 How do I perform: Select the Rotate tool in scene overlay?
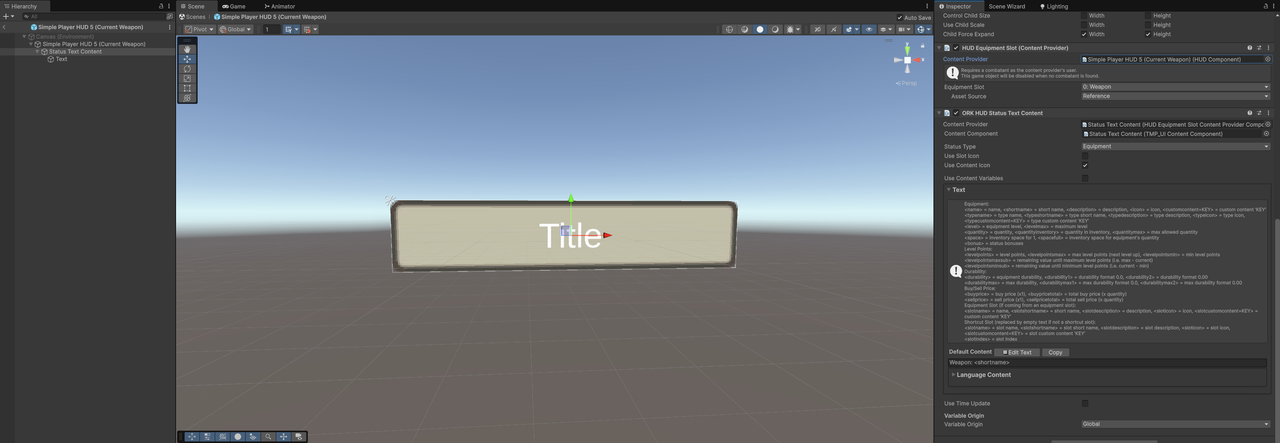click(187, 69)
